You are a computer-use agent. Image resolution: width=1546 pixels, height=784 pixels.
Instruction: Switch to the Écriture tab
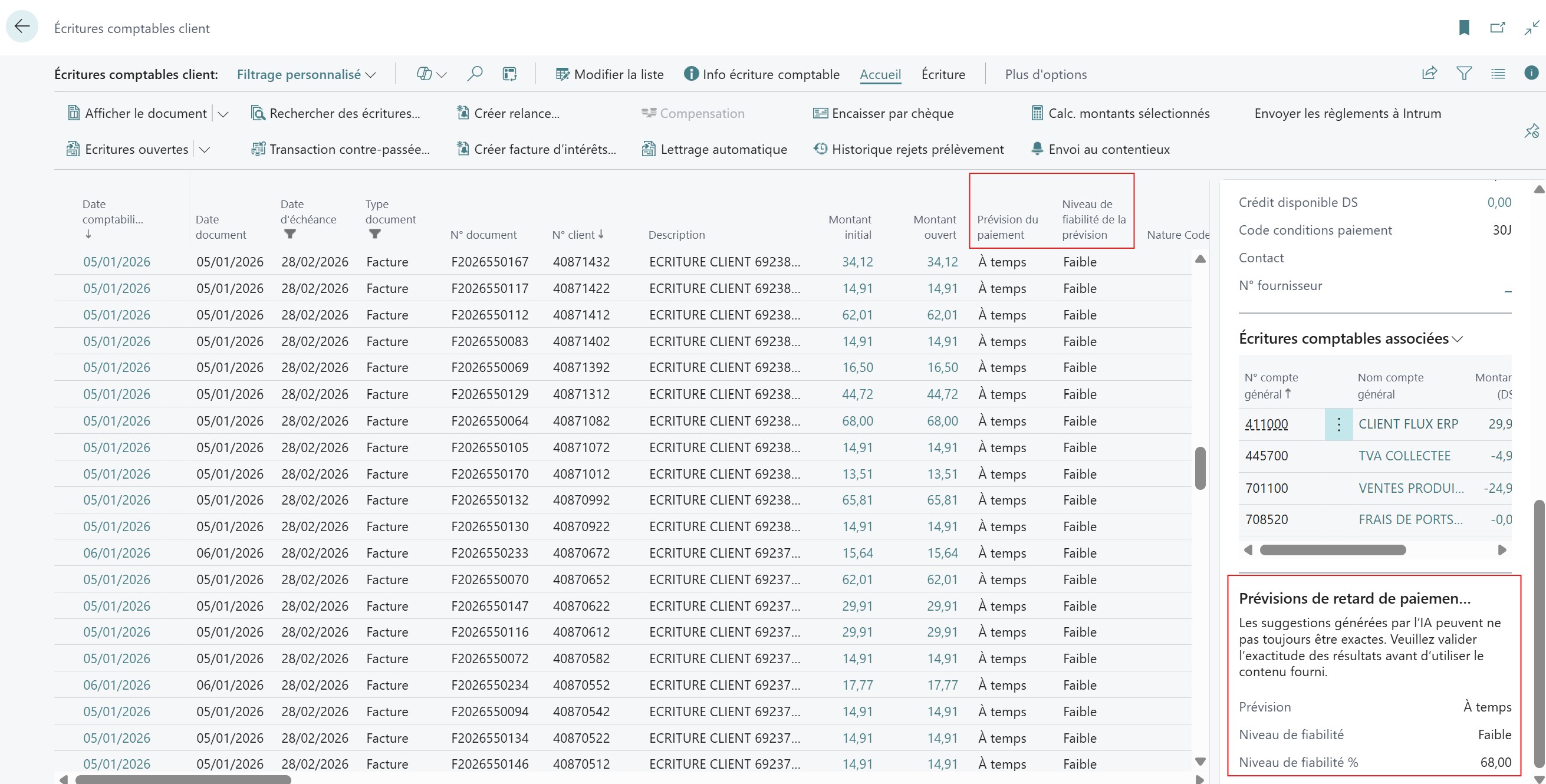click(943, 74)
